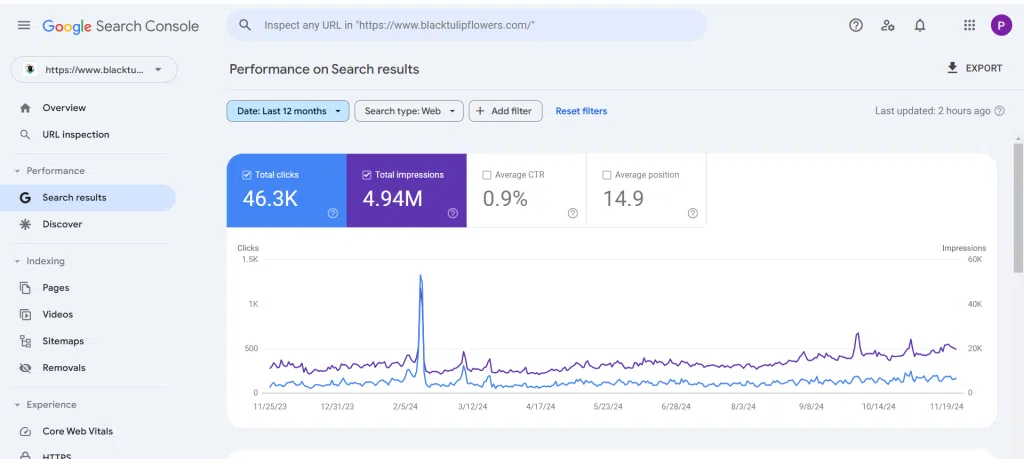Viewport: 1024px width, 459px height.
Task: Open Core Web Vitals report
Action: click(x=77, y=432)
